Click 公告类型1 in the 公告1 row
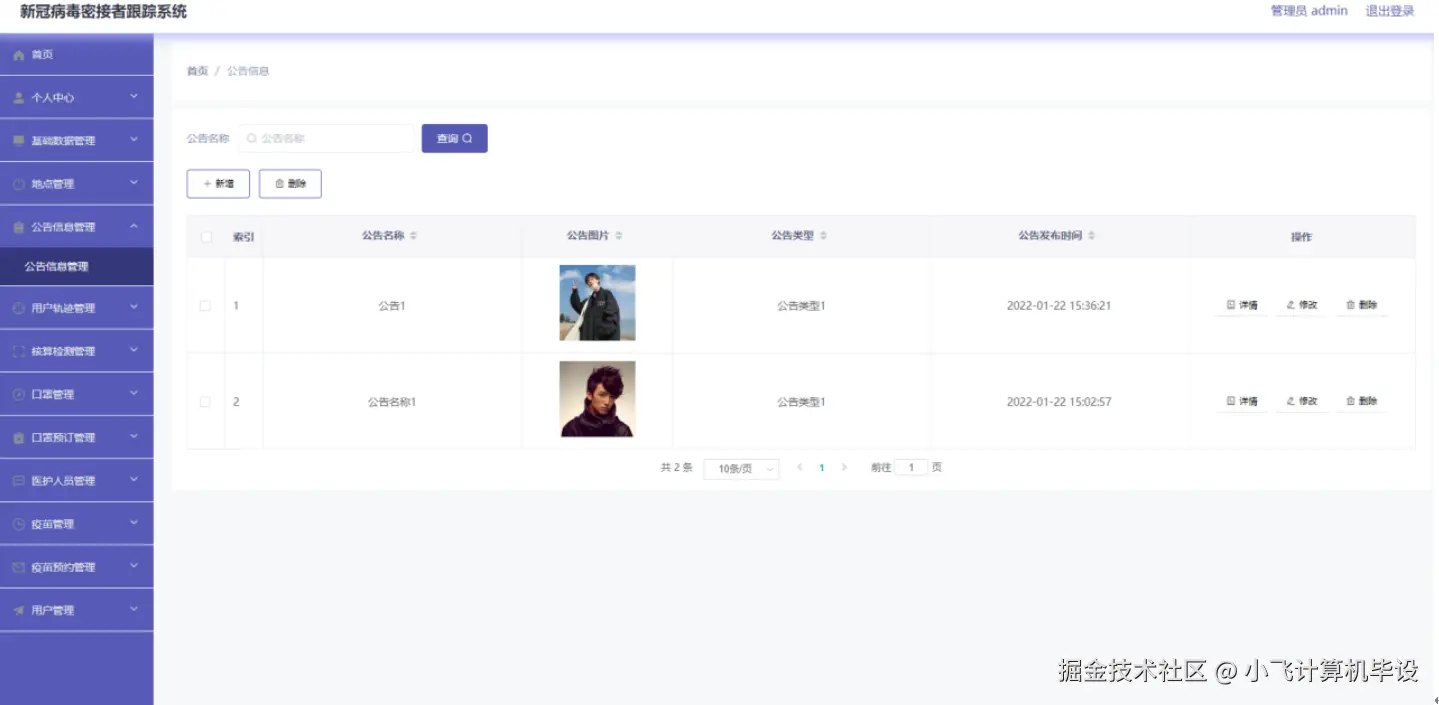1439x705 pixels. (x=801, y=306)
